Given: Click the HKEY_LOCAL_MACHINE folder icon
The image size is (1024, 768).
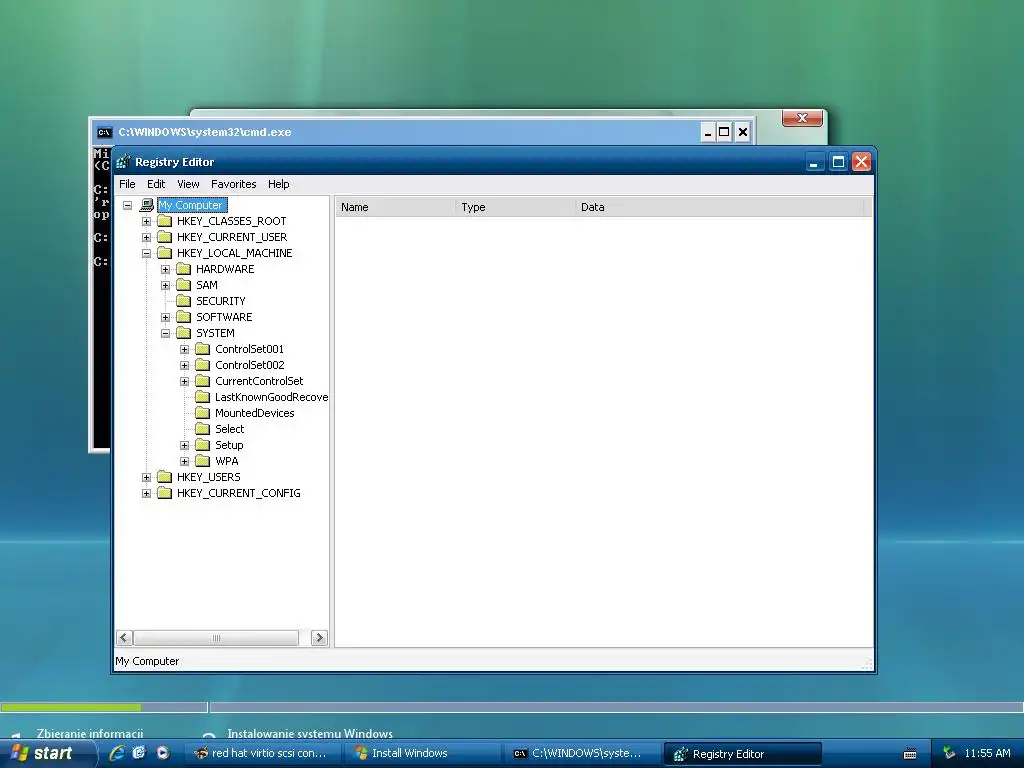Looking at the screenshot, I should (165, 253).
